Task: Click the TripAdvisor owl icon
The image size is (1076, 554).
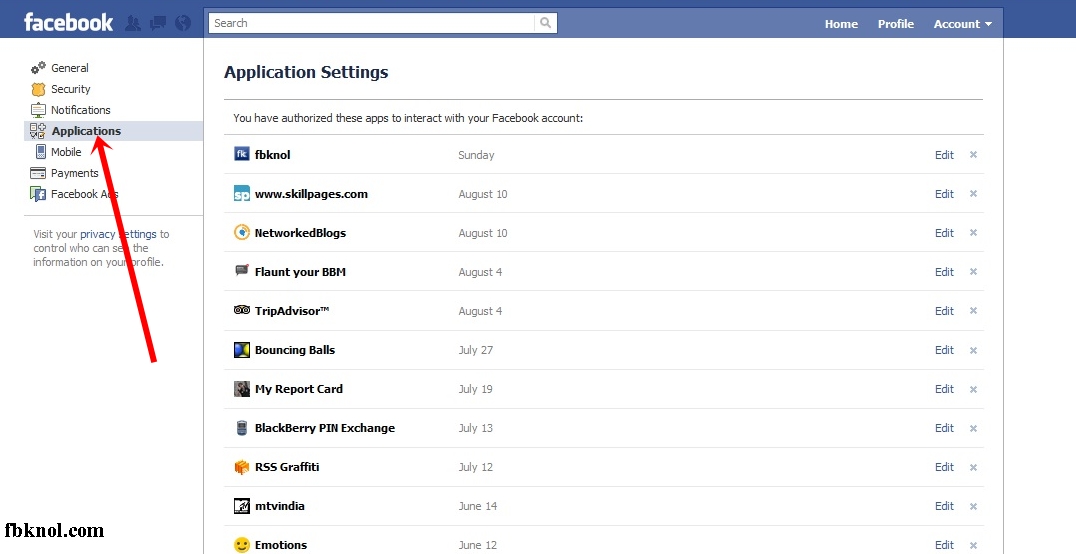Action: click(x=242, y=310)
